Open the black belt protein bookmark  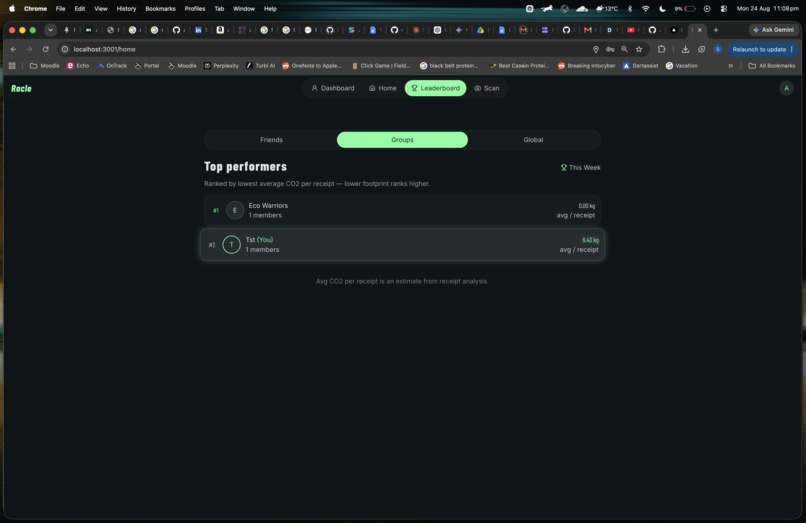pos(449,66)
